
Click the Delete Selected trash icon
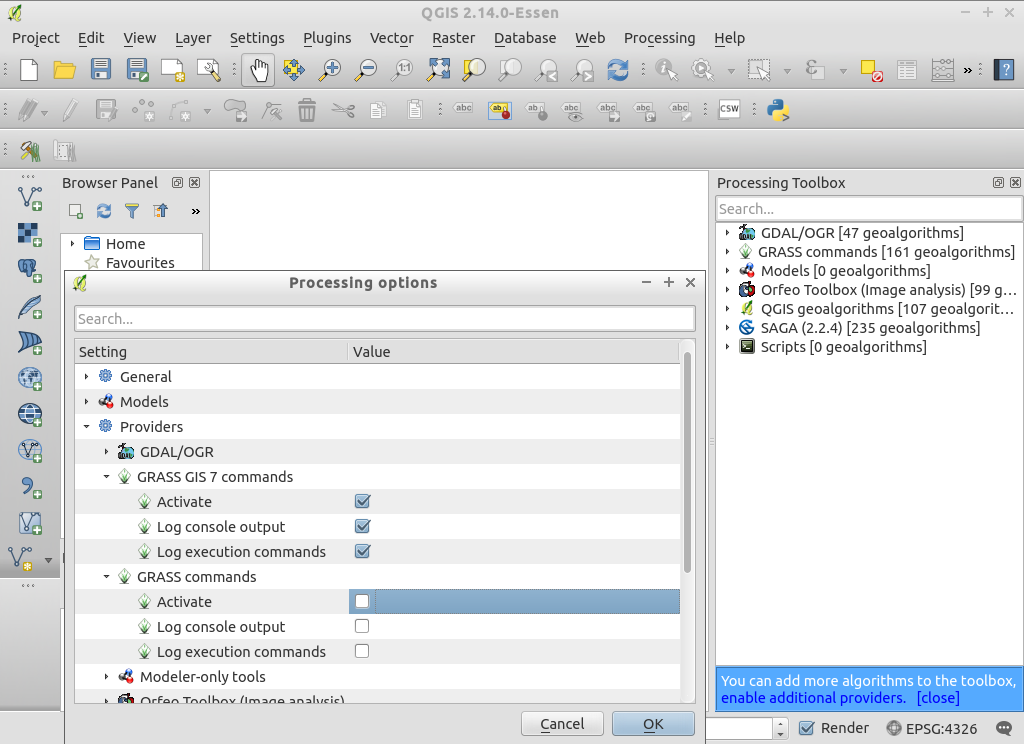click(306, 110)
